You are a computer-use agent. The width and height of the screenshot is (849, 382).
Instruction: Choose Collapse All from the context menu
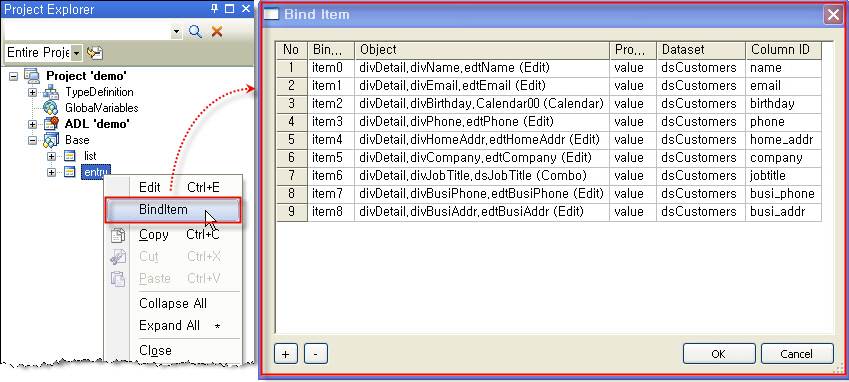tap(173, 304)
